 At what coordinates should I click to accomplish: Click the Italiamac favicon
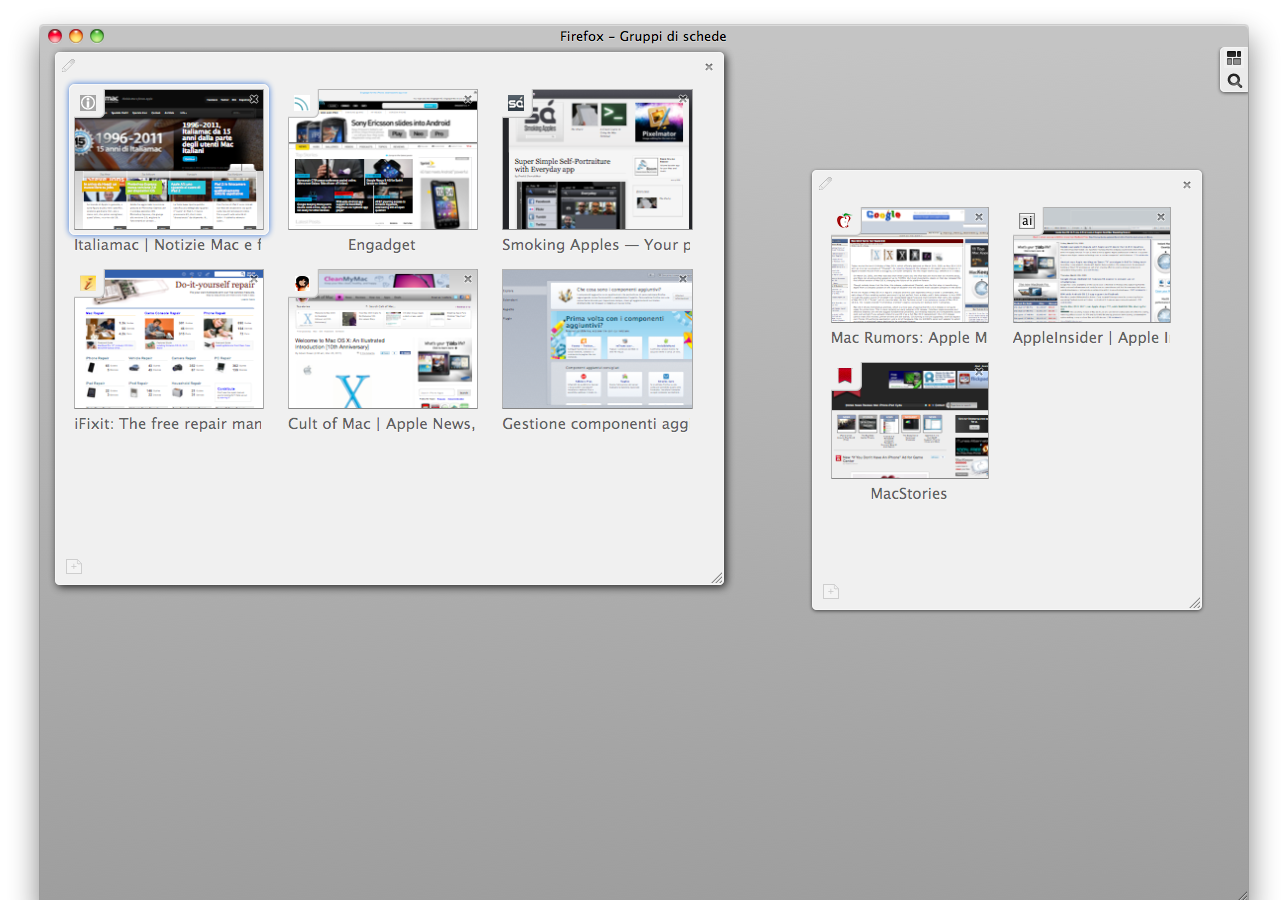(x=88, y=103)
